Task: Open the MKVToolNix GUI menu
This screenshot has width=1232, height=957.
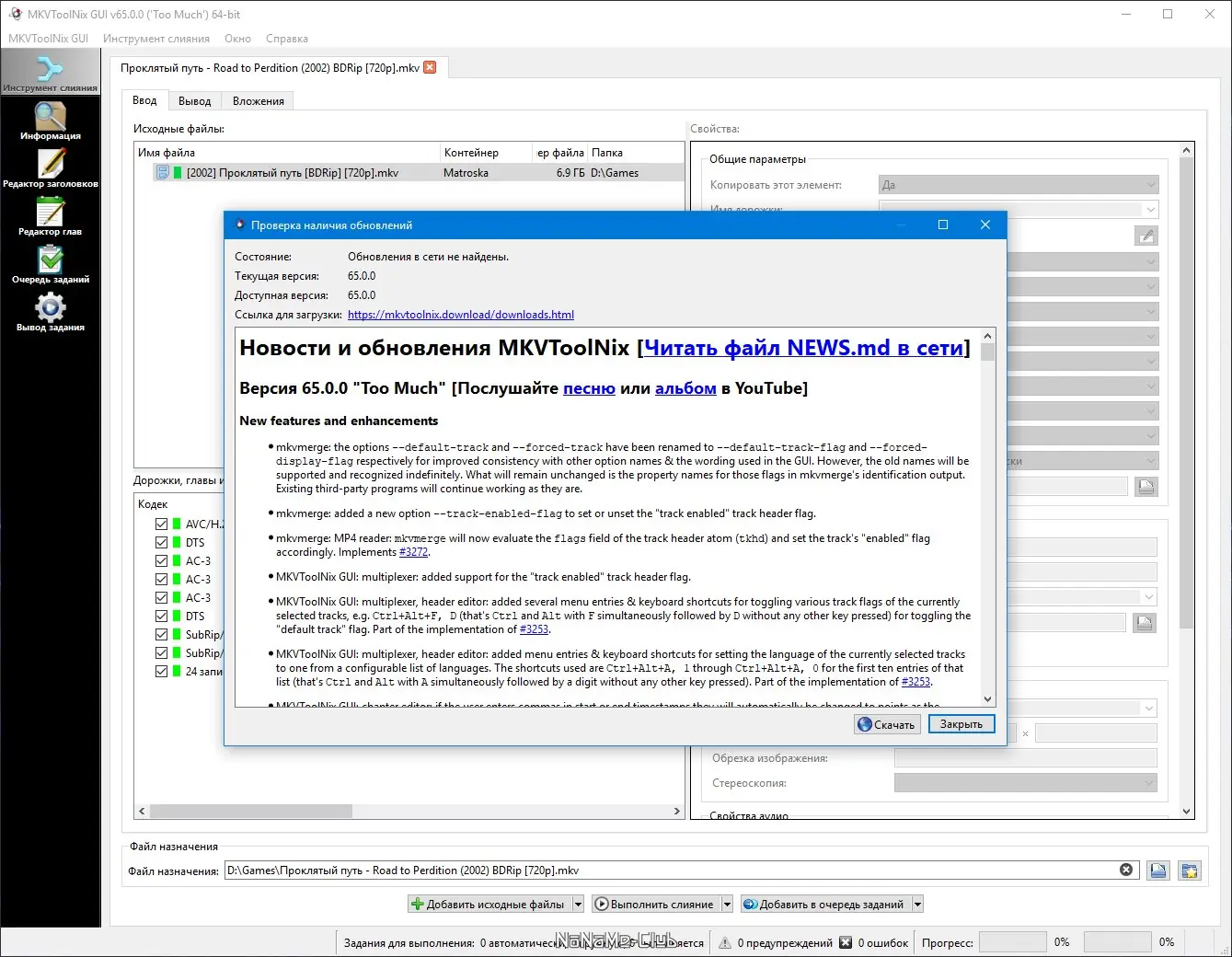Action: pos(48,39)
